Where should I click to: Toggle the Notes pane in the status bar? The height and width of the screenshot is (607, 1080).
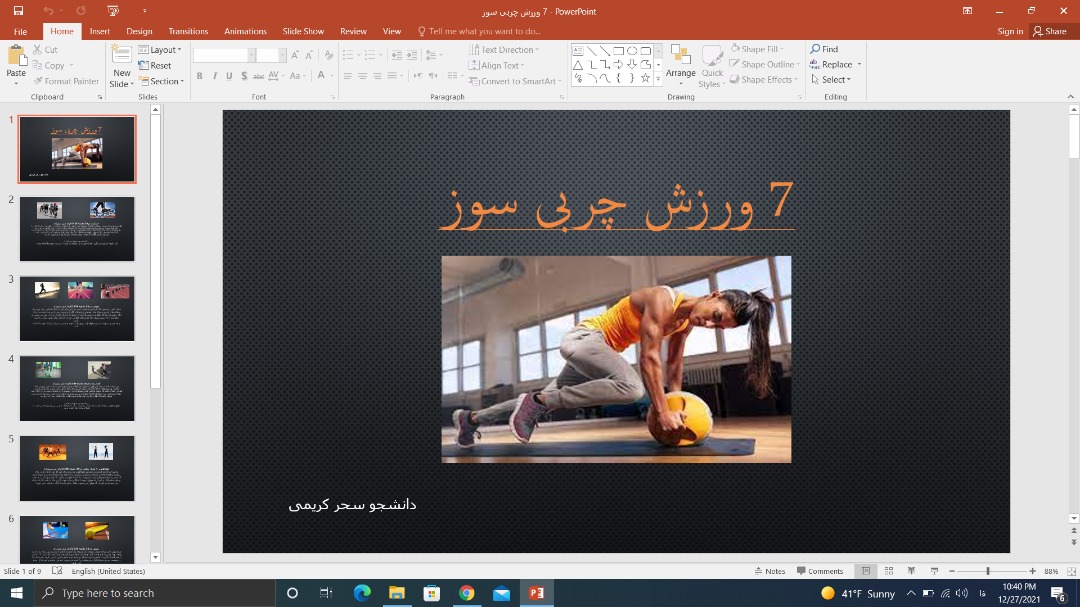tap(769, 571)
